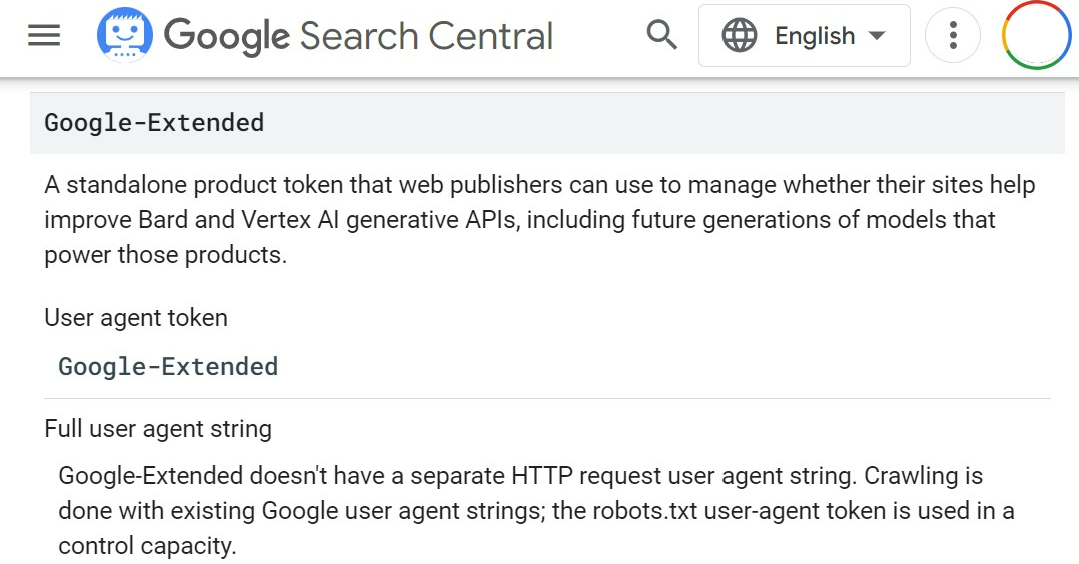
Task: Click "control capacity." at paragraph end
Action: coord(147,546)
